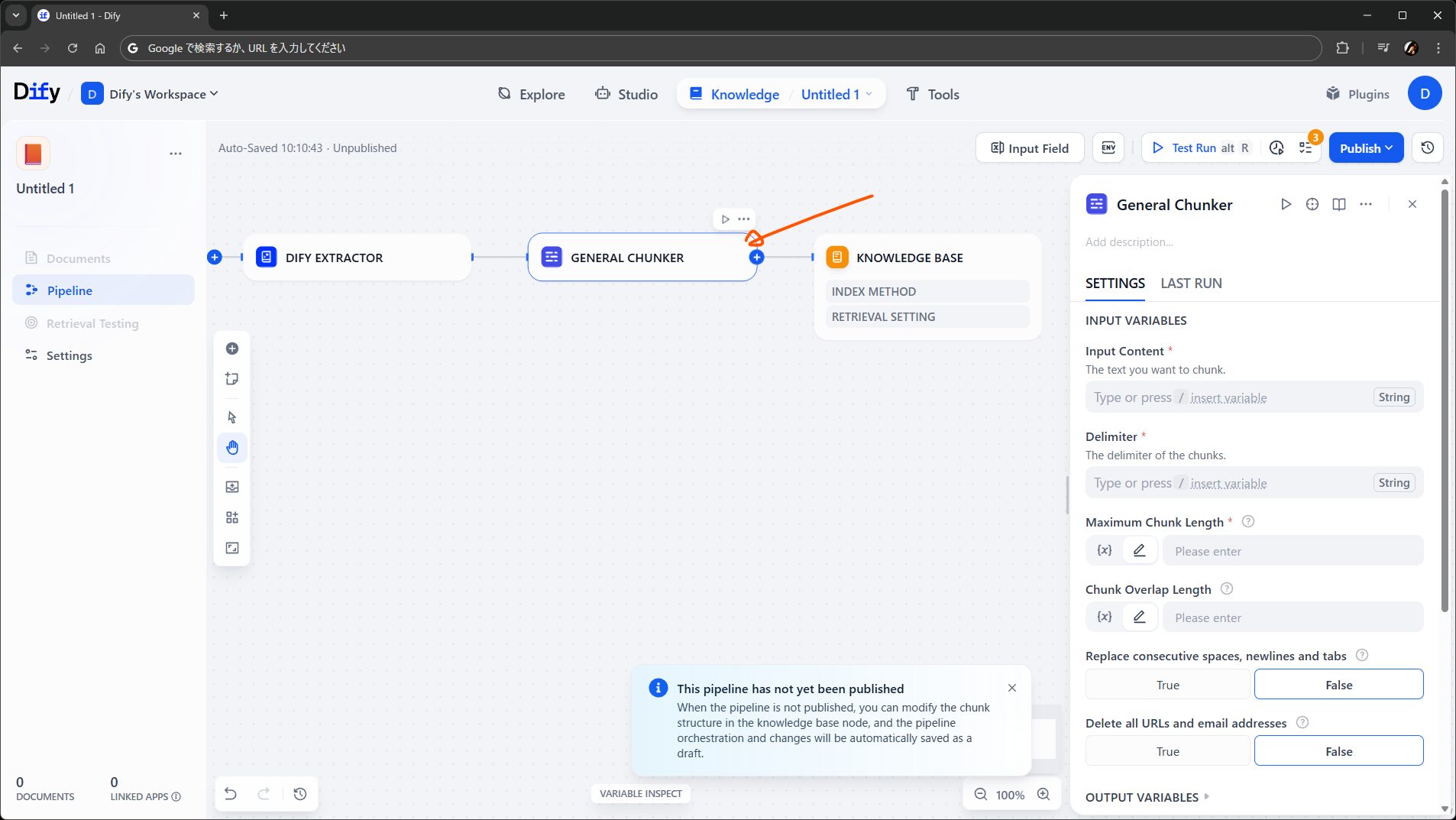
Task: Open the version history icon beside Publish
Action: point(1427,147)
